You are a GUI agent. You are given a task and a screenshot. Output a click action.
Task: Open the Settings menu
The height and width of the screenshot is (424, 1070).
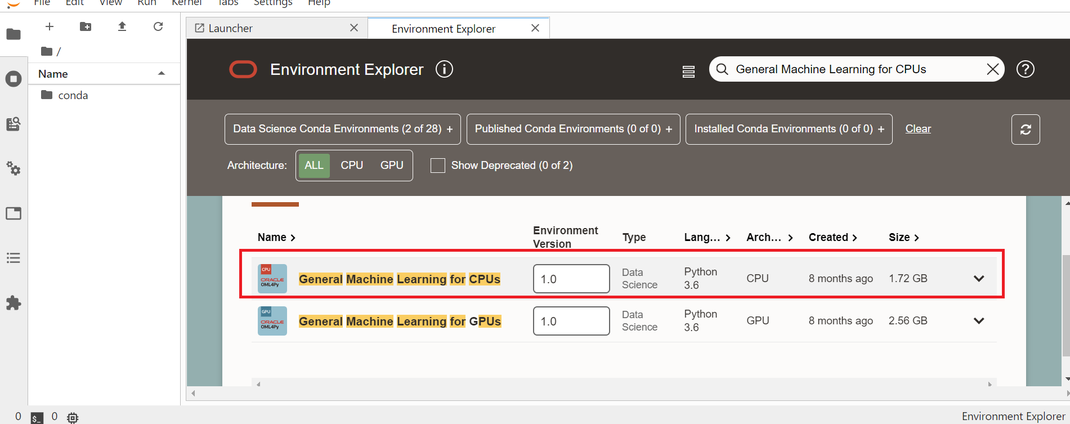[273, 3]
